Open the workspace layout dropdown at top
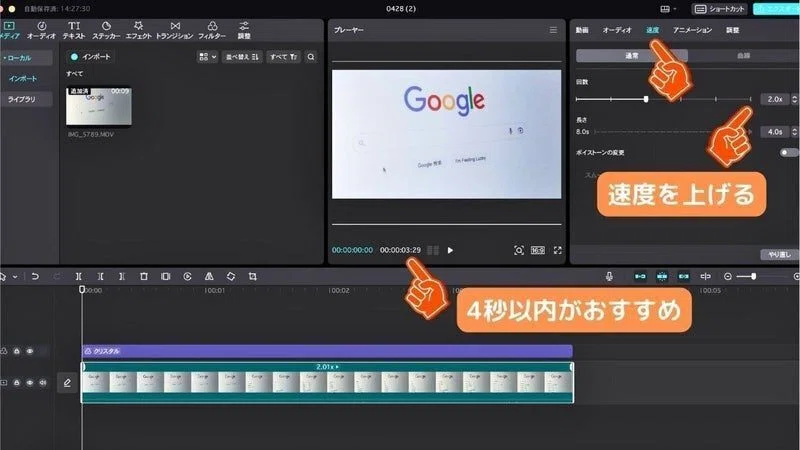Viewport: 800px width, 450px height. (x=668, y=9)
